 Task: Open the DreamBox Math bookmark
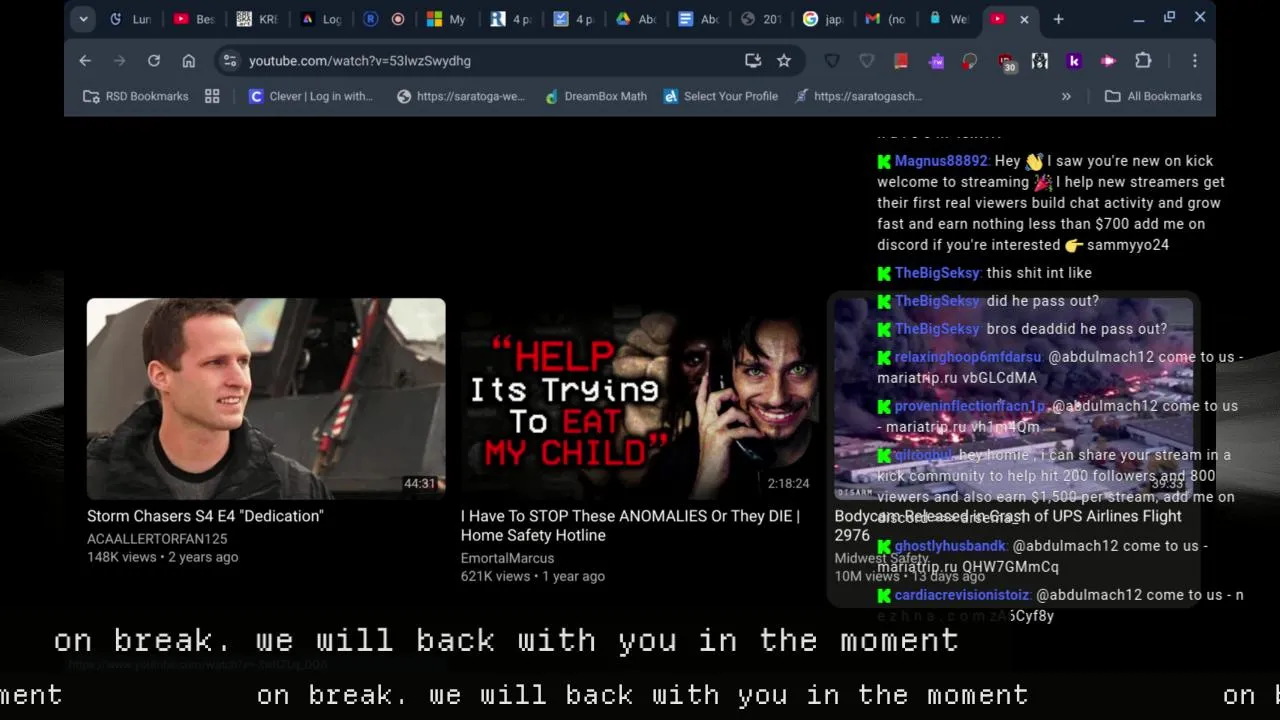click(596, 96)
